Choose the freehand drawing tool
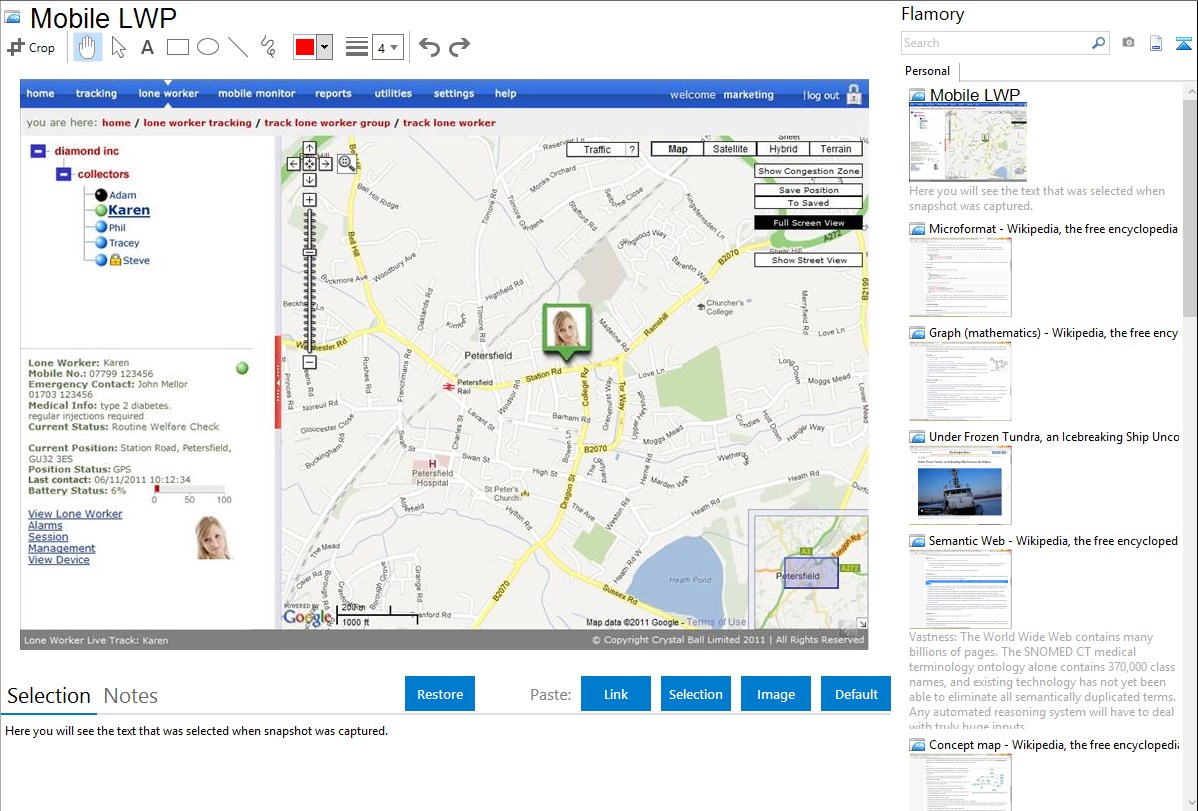This screenshot has height=811, width=1198. point(268,47)
